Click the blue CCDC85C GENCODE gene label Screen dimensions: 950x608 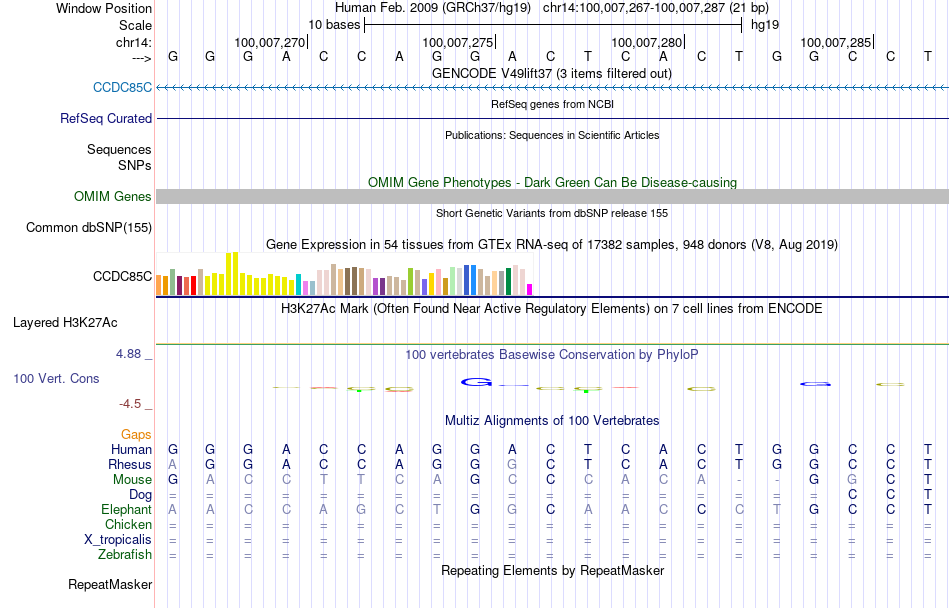coord(122,88)
